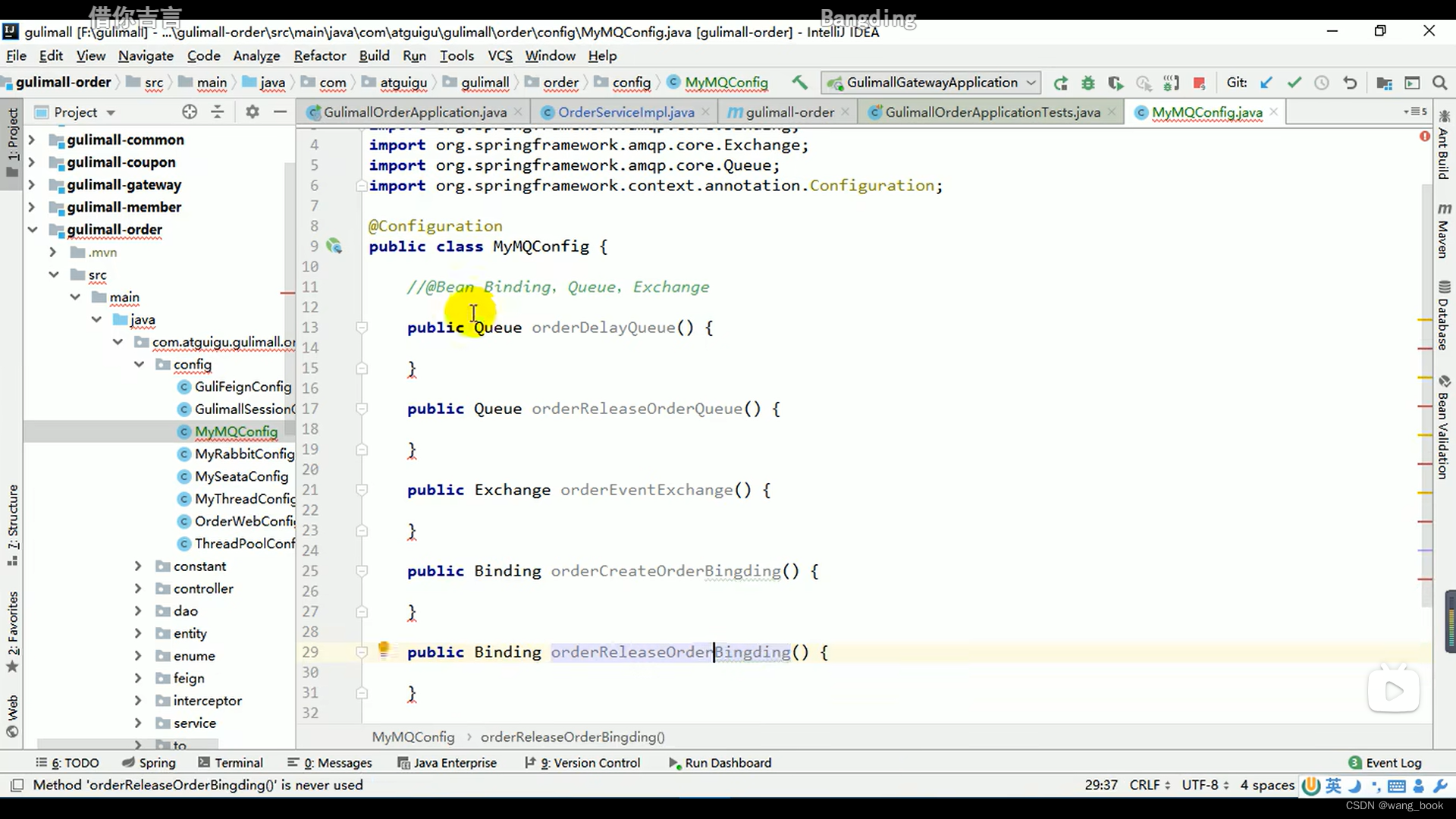The image size is (1456, 819).
Task: Expand gulimall-gateway module
Action: (x=32, y=185)
